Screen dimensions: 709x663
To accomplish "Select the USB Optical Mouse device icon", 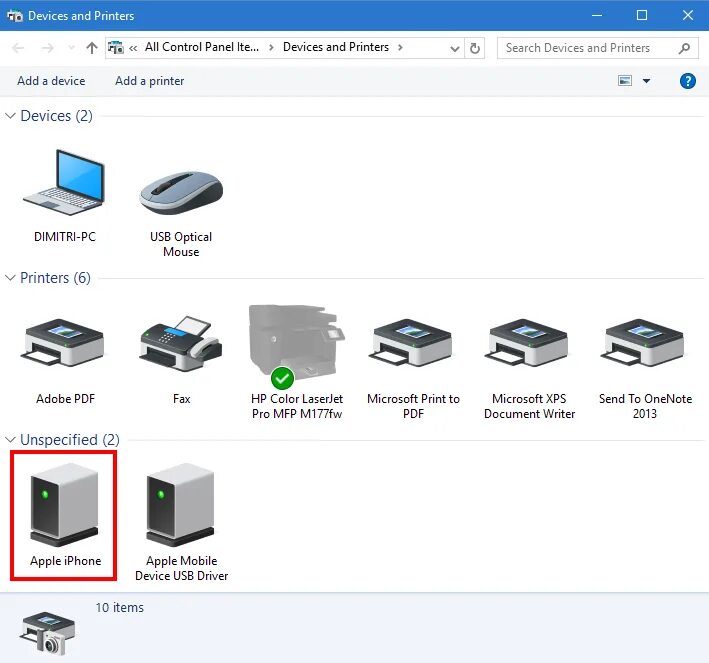I will click(x=181, y=193).
